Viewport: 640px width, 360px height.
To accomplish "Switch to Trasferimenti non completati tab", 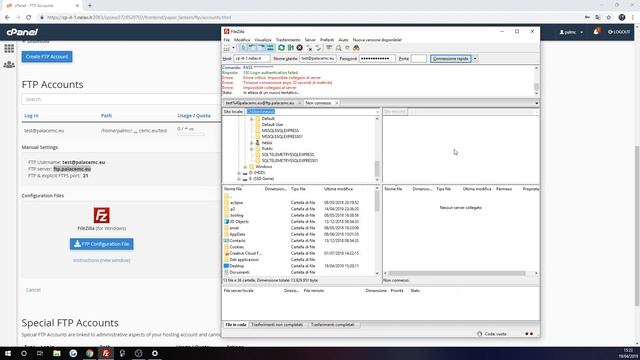I will (277, 325).
